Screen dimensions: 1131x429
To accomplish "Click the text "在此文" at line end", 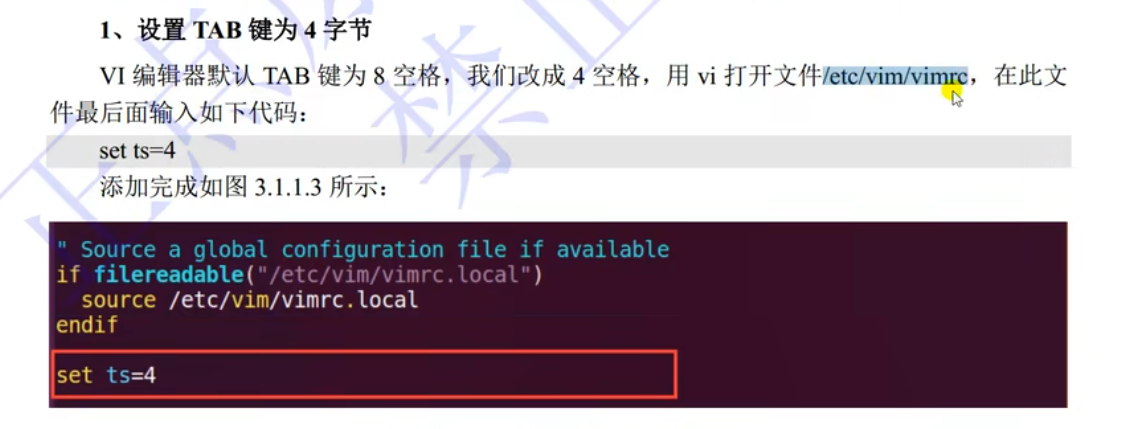I will (1030, 76).
